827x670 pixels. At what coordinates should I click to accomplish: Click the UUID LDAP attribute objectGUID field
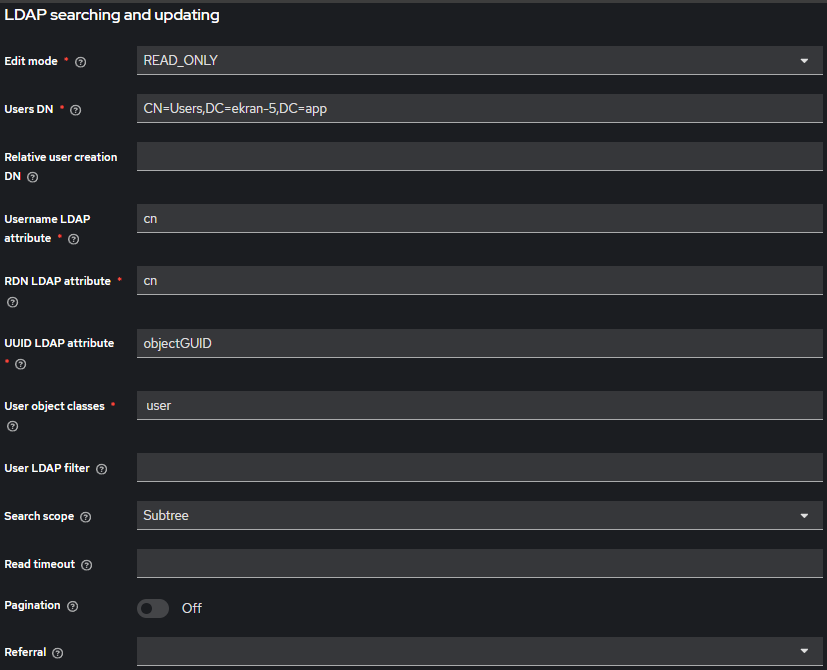point(480,344)
